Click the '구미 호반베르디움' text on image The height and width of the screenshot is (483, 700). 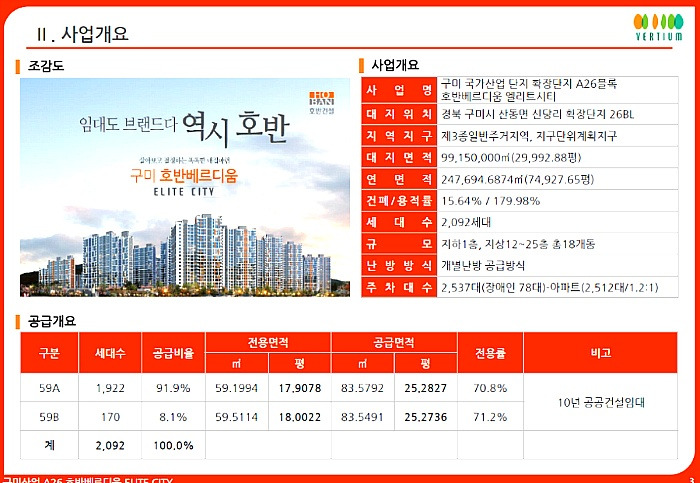click(x=184, y=175)
